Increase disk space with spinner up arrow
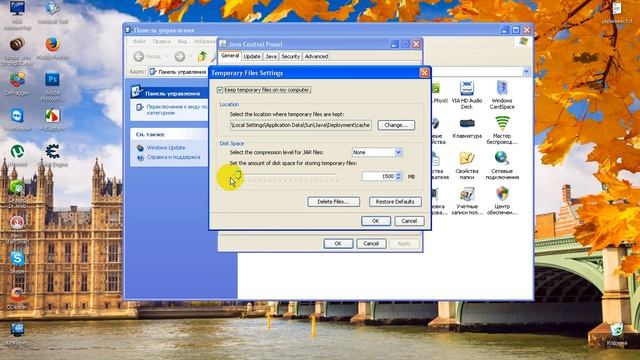This screenshot has height=360, width=640. (399, 174)
